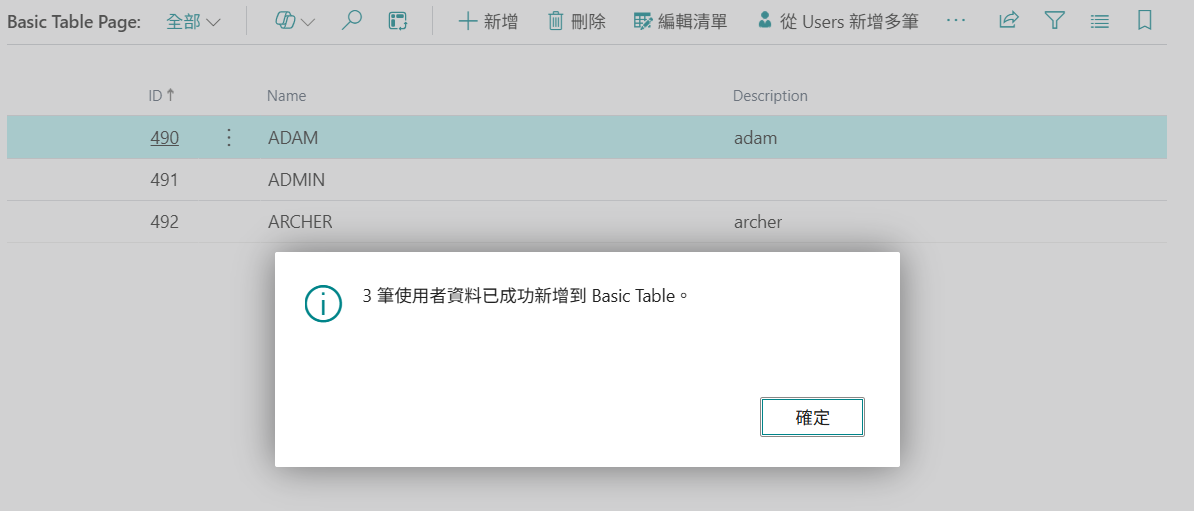Select the ARCHER row
Viewport: 1194px width, 511px height.
click(x=300, y=222)
